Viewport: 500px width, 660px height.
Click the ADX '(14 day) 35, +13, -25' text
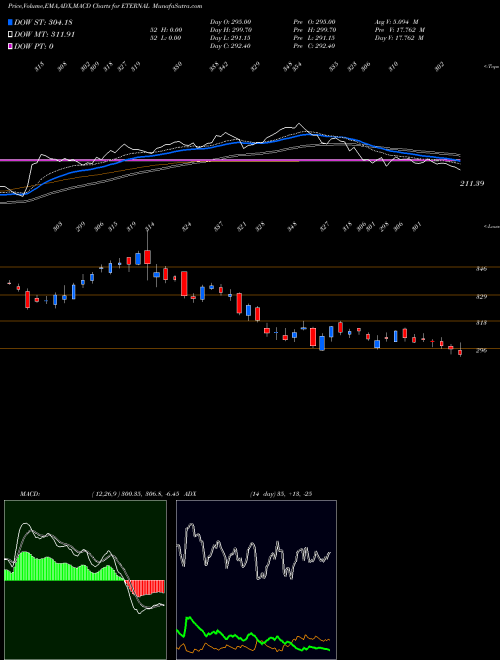(x=281, y=494)
